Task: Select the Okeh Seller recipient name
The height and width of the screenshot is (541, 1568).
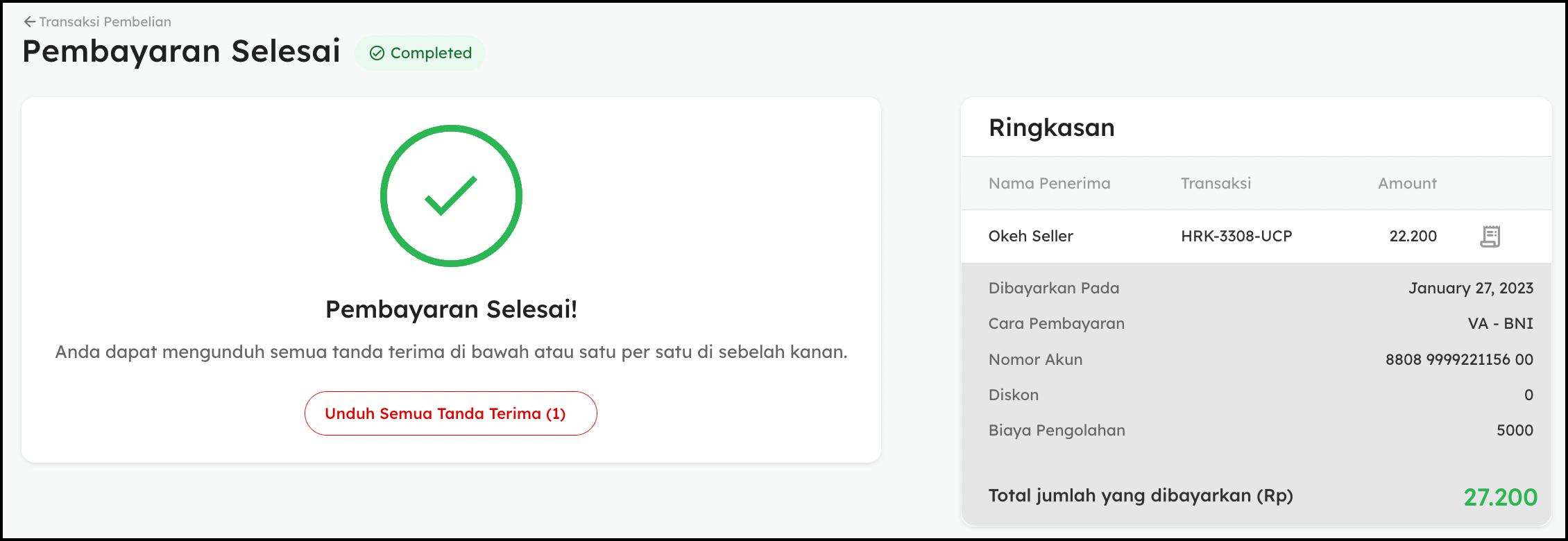Action: point(1030,236)
